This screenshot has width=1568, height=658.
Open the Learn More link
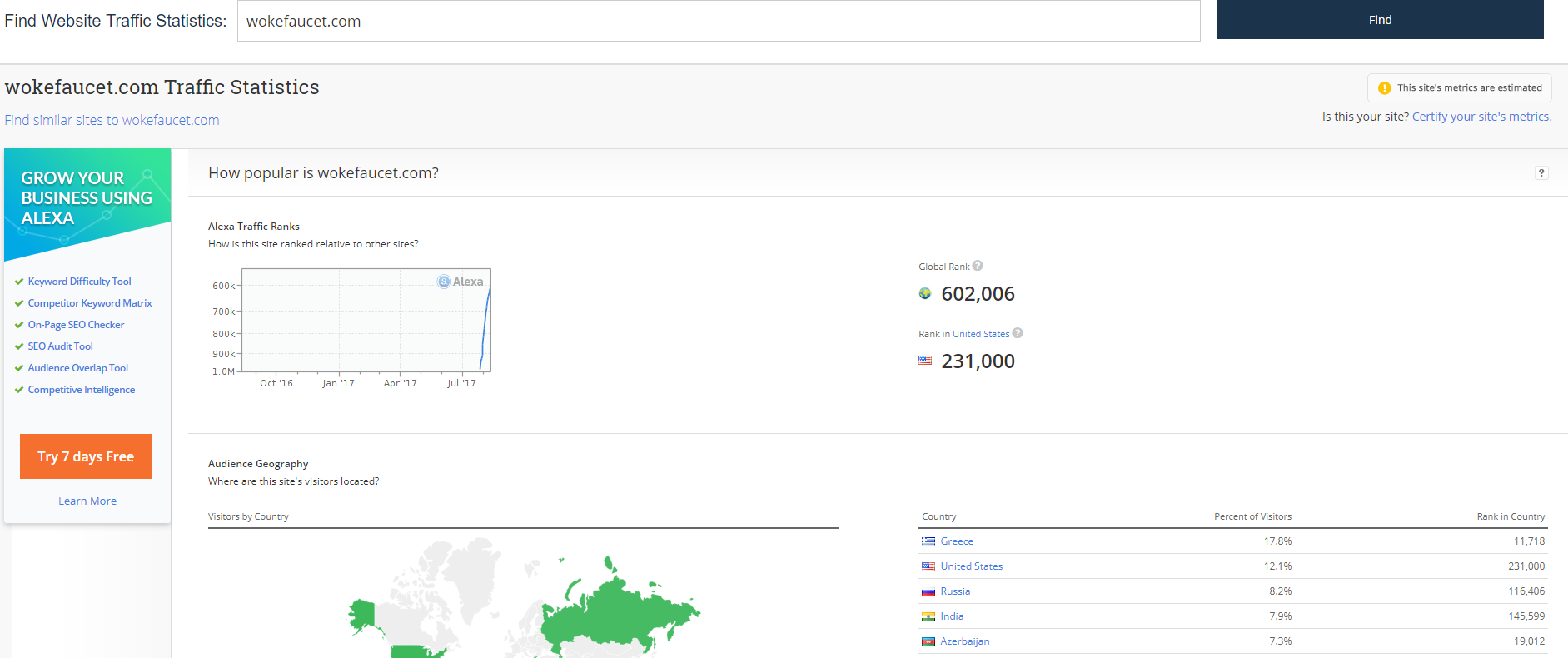87,501
